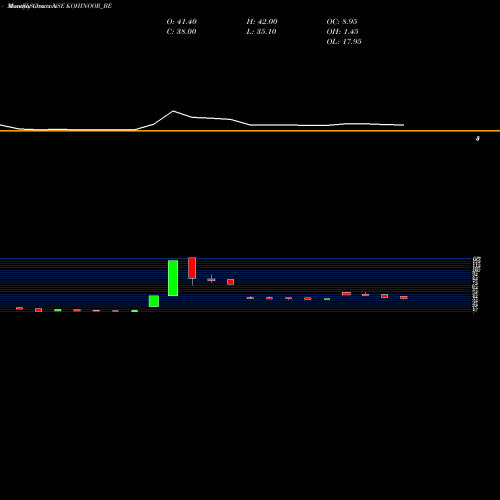Image resolution: width=500 pixels, height=500 pixels.
Task: Select the close value 'C: 38.00'
Action: point(181,32)
